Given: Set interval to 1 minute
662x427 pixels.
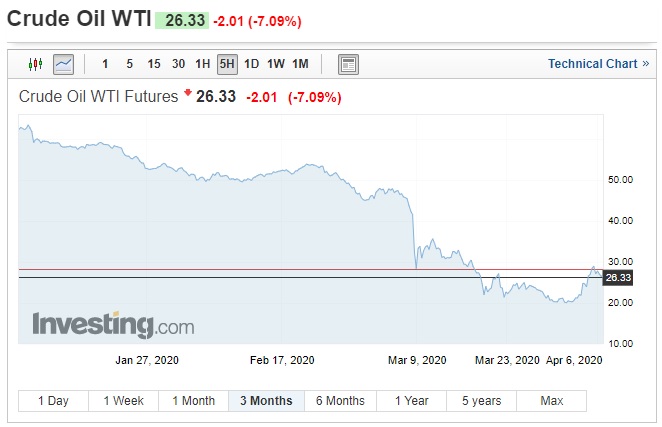Looking at the screenshot, I should (x=105, y=64).
